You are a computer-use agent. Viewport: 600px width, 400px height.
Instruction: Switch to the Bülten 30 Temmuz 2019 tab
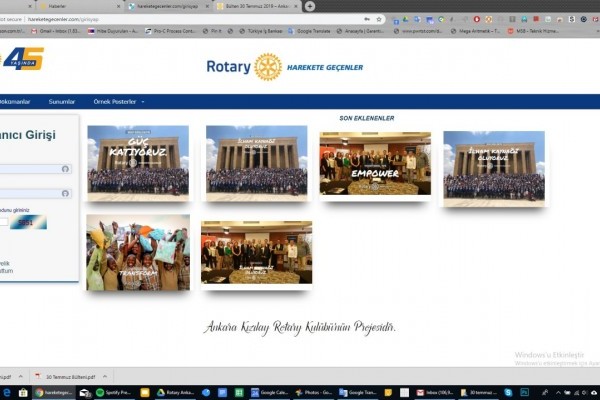point(259,6)
